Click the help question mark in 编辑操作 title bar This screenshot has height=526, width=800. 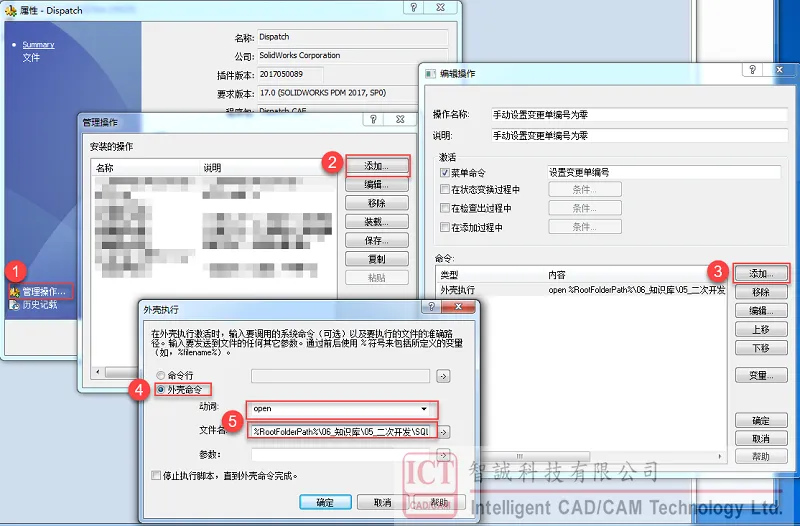[747, 72]
